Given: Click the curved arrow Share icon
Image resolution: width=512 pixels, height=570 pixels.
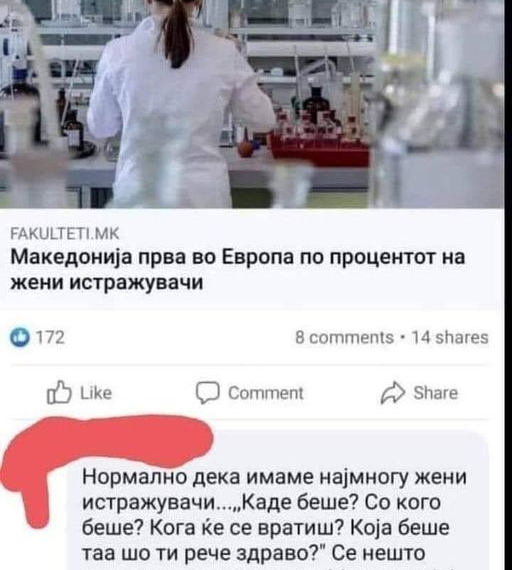Looking at the screenshot, I should [392, 393].
